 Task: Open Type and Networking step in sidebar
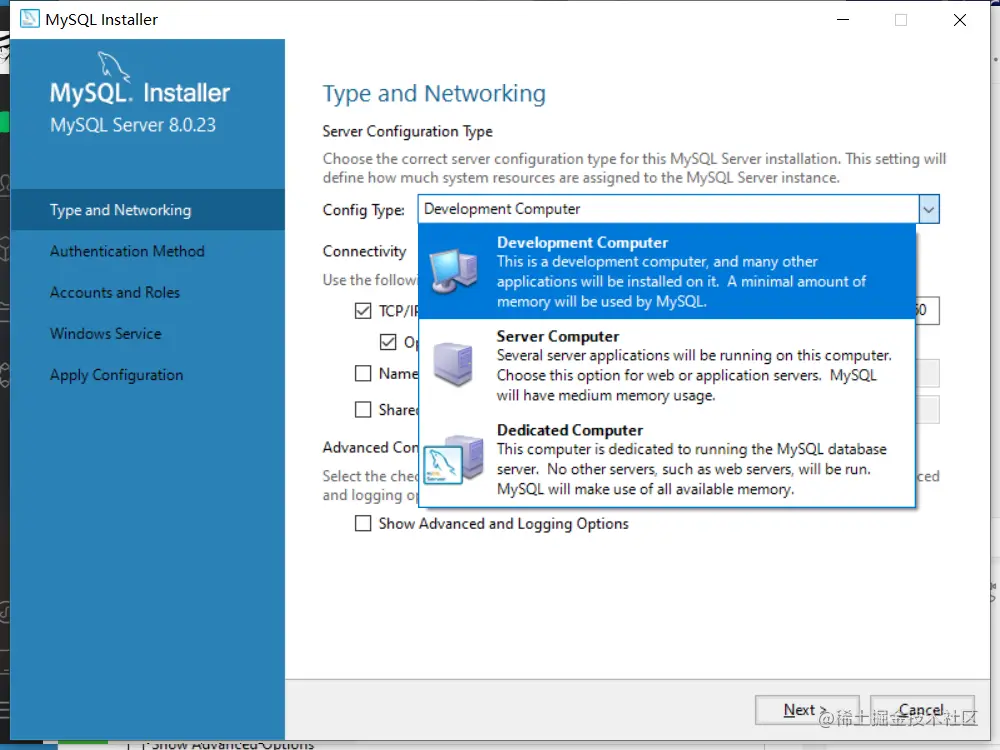point(147,210)
